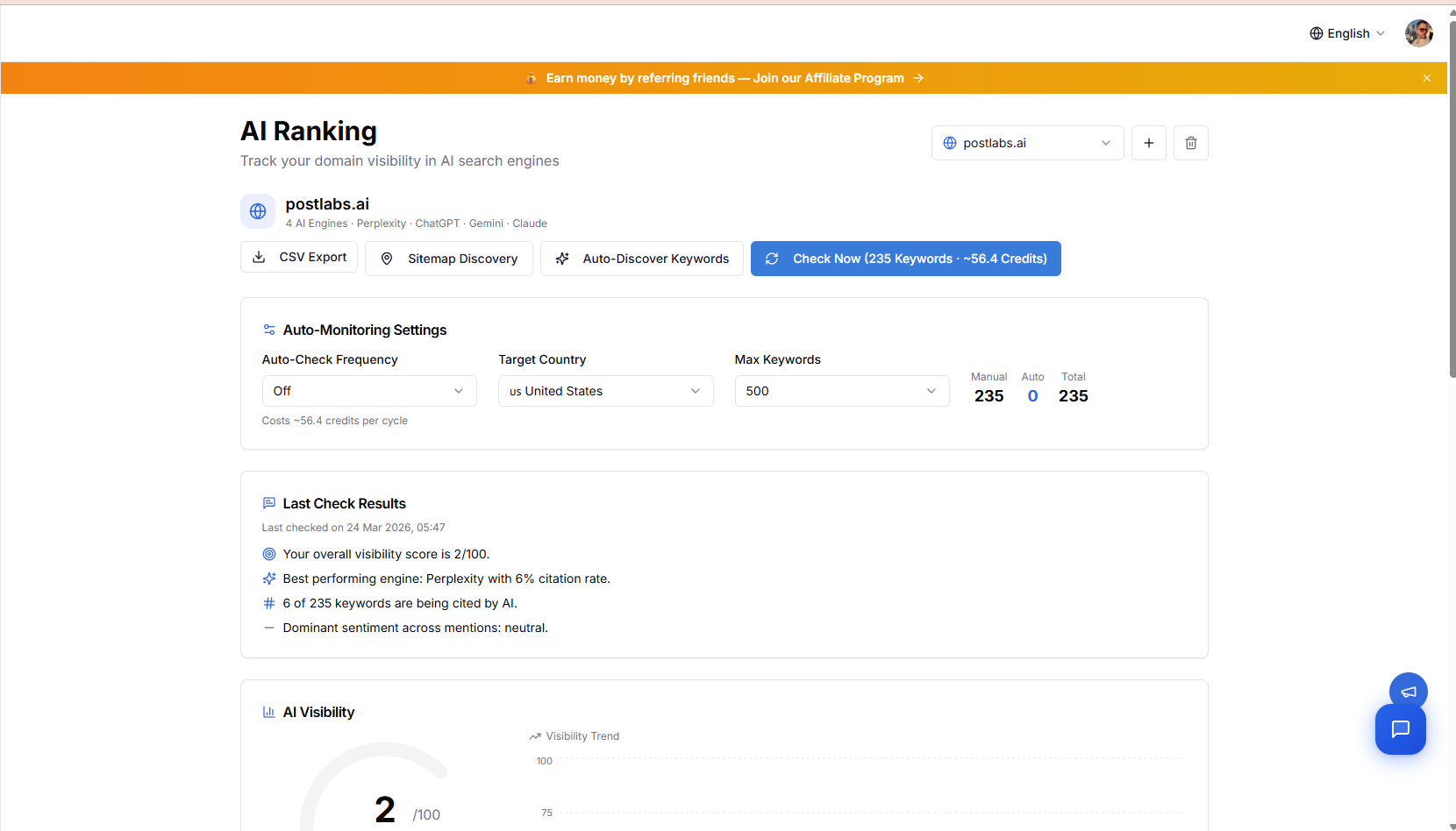Open the English language selector

(1347, 33)
